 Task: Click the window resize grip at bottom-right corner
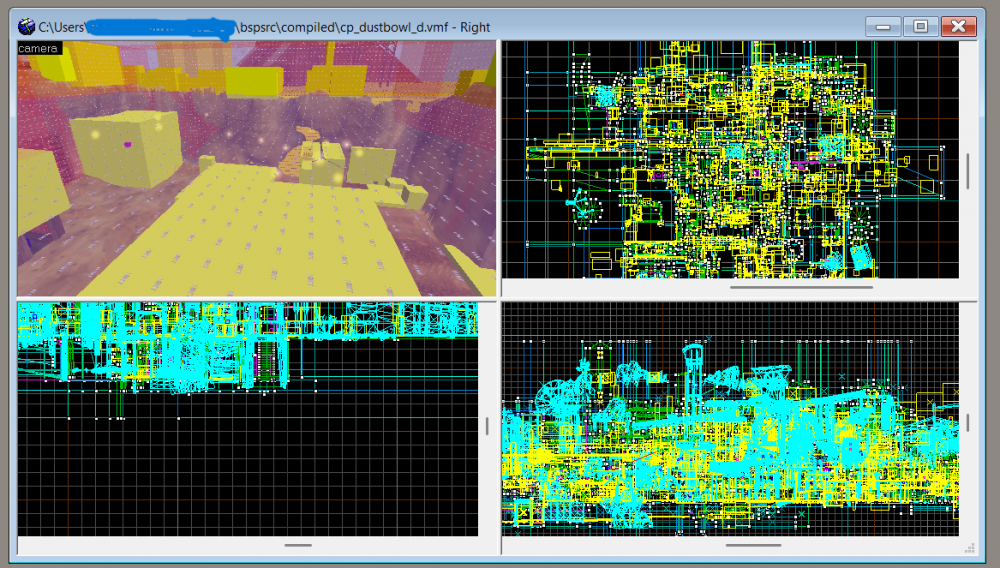(969, 547)
